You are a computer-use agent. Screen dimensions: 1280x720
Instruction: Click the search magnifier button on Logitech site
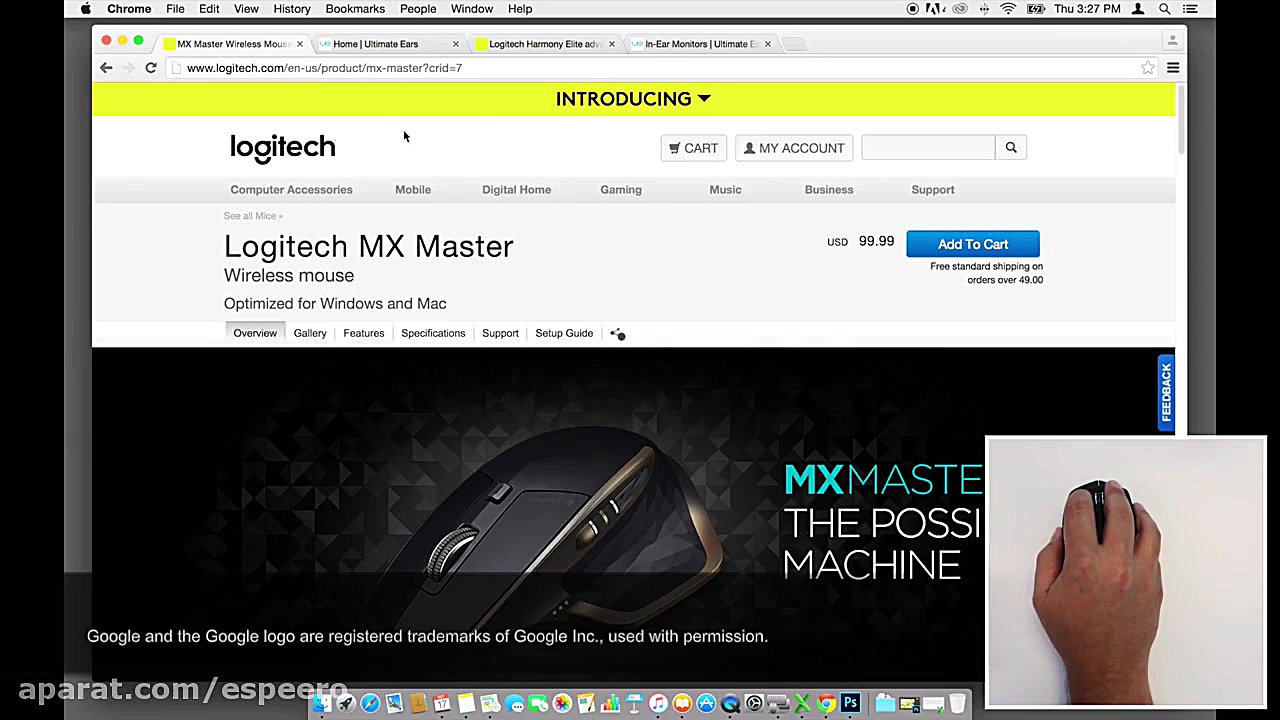pyautogui.click(x=1011, y=148)
